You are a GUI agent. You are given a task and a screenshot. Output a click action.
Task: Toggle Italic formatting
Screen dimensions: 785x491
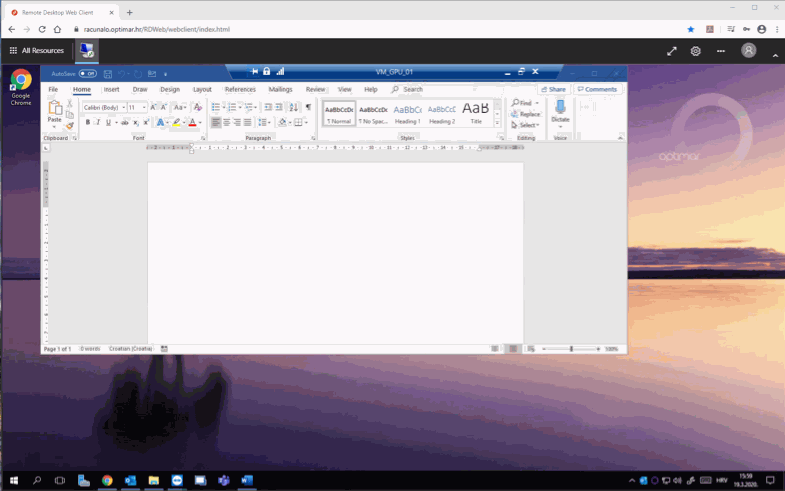coord(98,122)
